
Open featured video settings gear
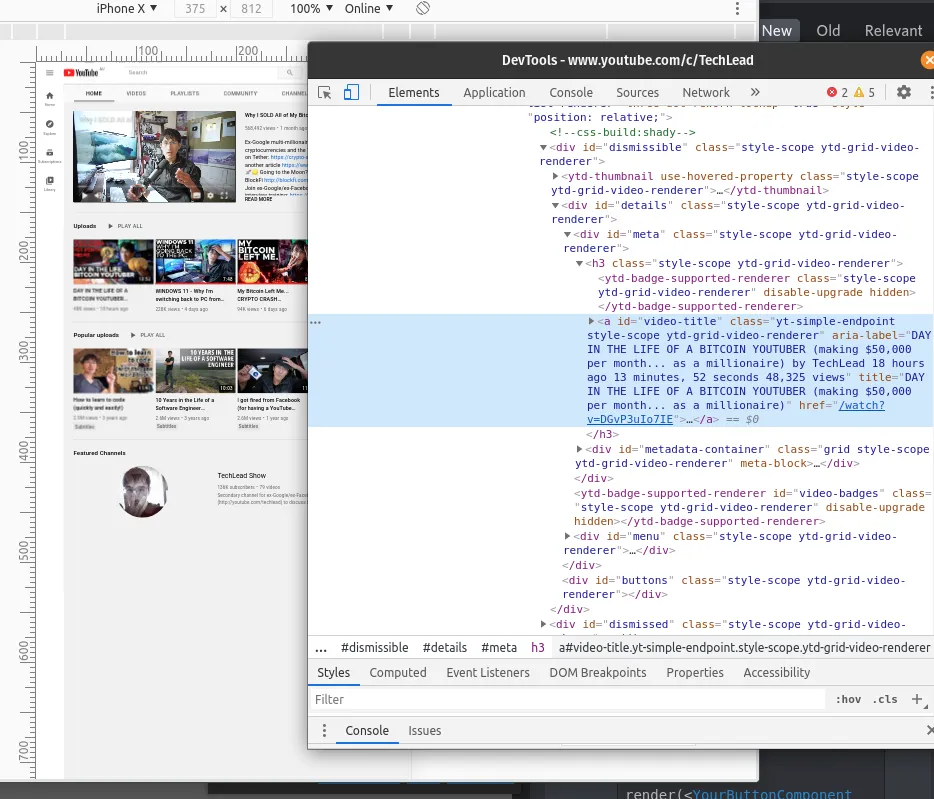[210, 195]
